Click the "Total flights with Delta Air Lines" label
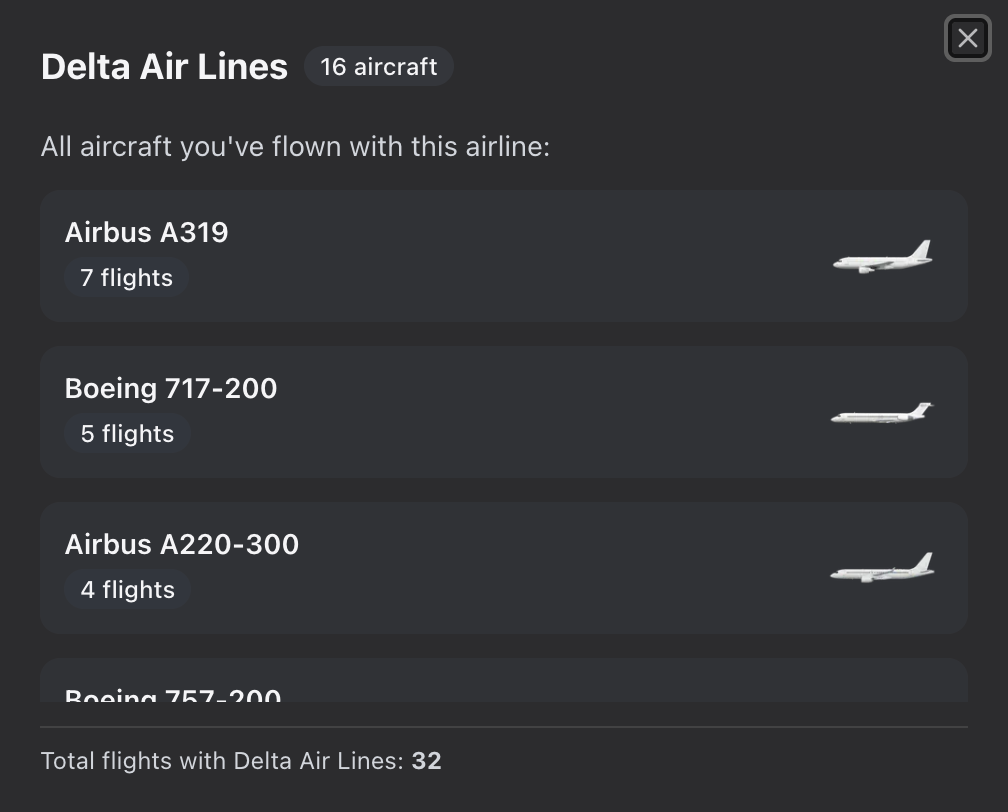1008x812 pixels. coord(222,761)
